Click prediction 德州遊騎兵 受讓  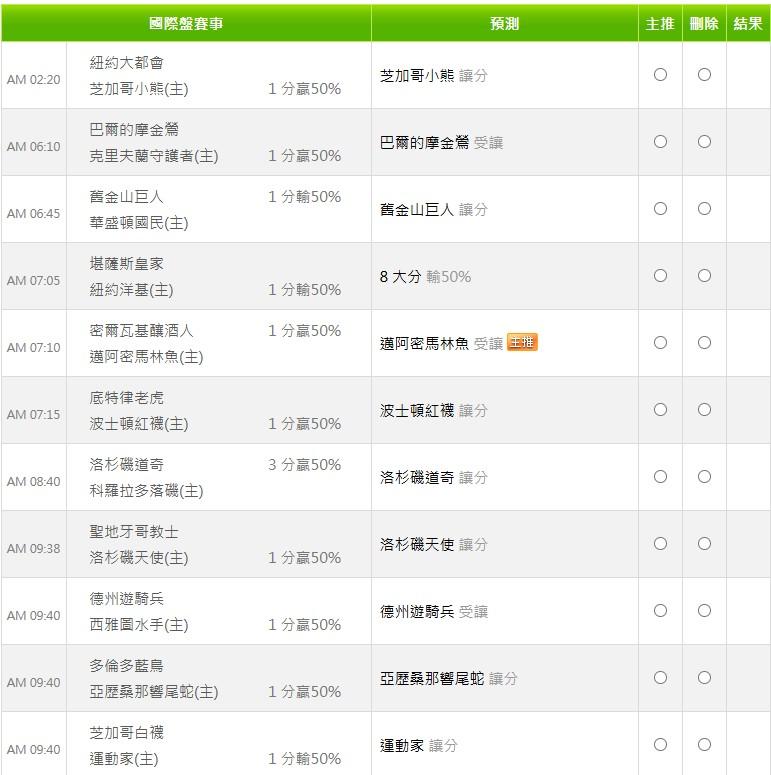pos(433,611)
